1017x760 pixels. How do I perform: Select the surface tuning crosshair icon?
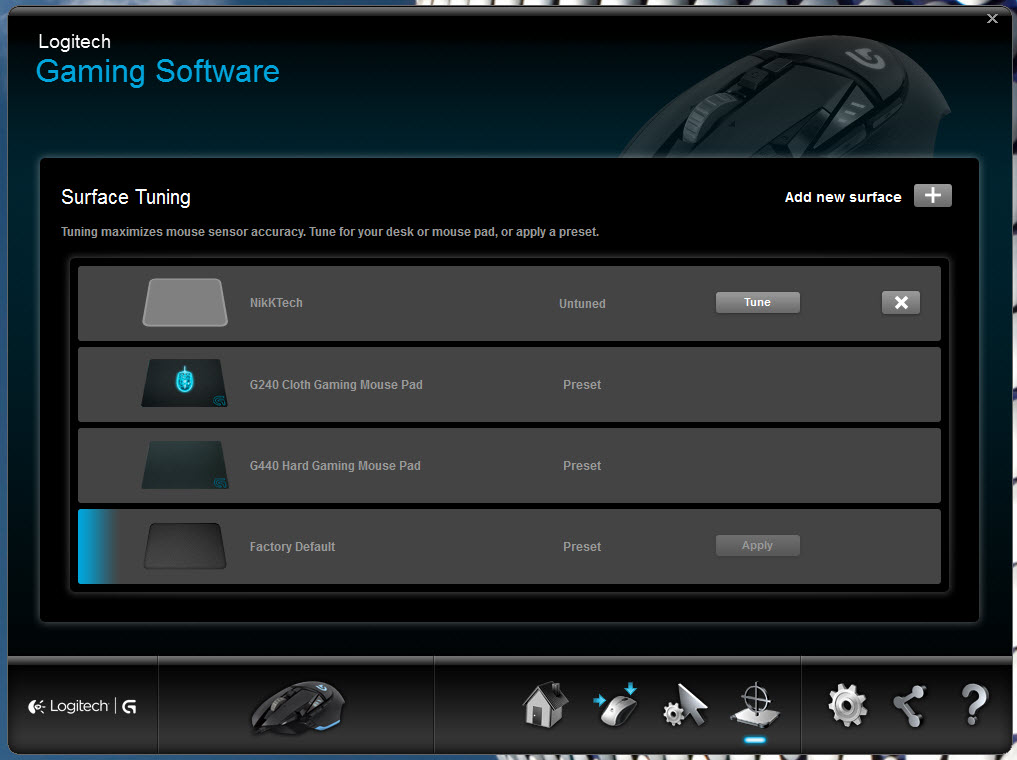(x=755, y=705)
